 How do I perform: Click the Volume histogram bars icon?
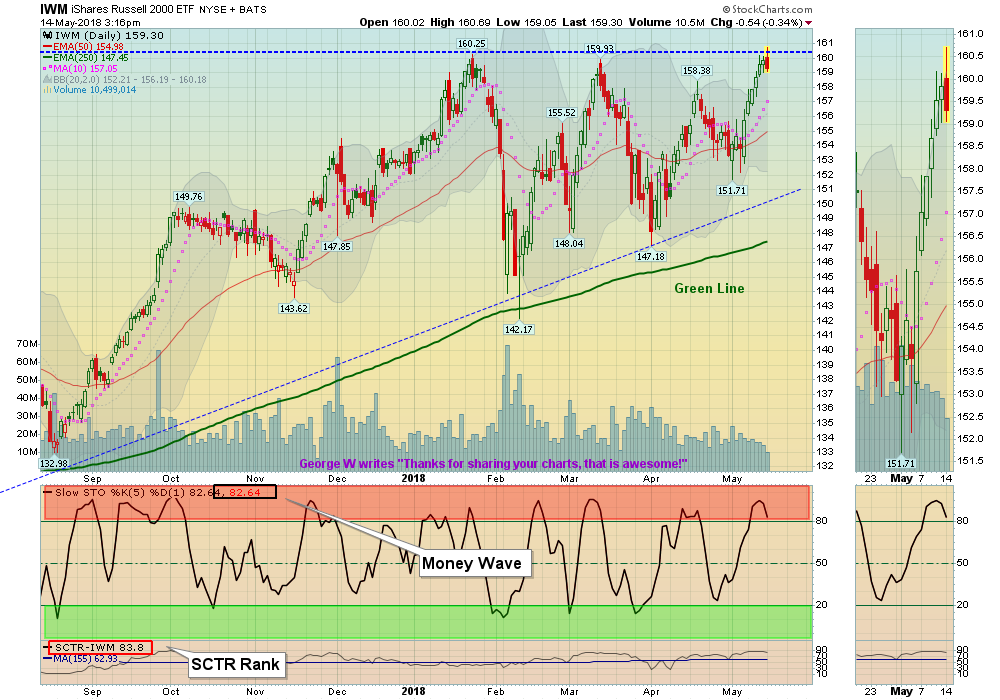click(48, 88)
